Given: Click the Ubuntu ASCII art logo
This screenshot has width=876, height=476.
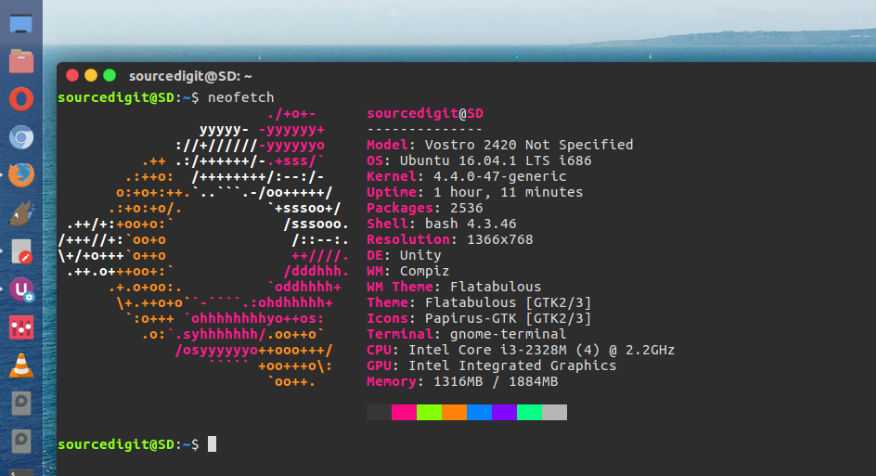Looking at the screenshot, I should click(x=204, y=248).
